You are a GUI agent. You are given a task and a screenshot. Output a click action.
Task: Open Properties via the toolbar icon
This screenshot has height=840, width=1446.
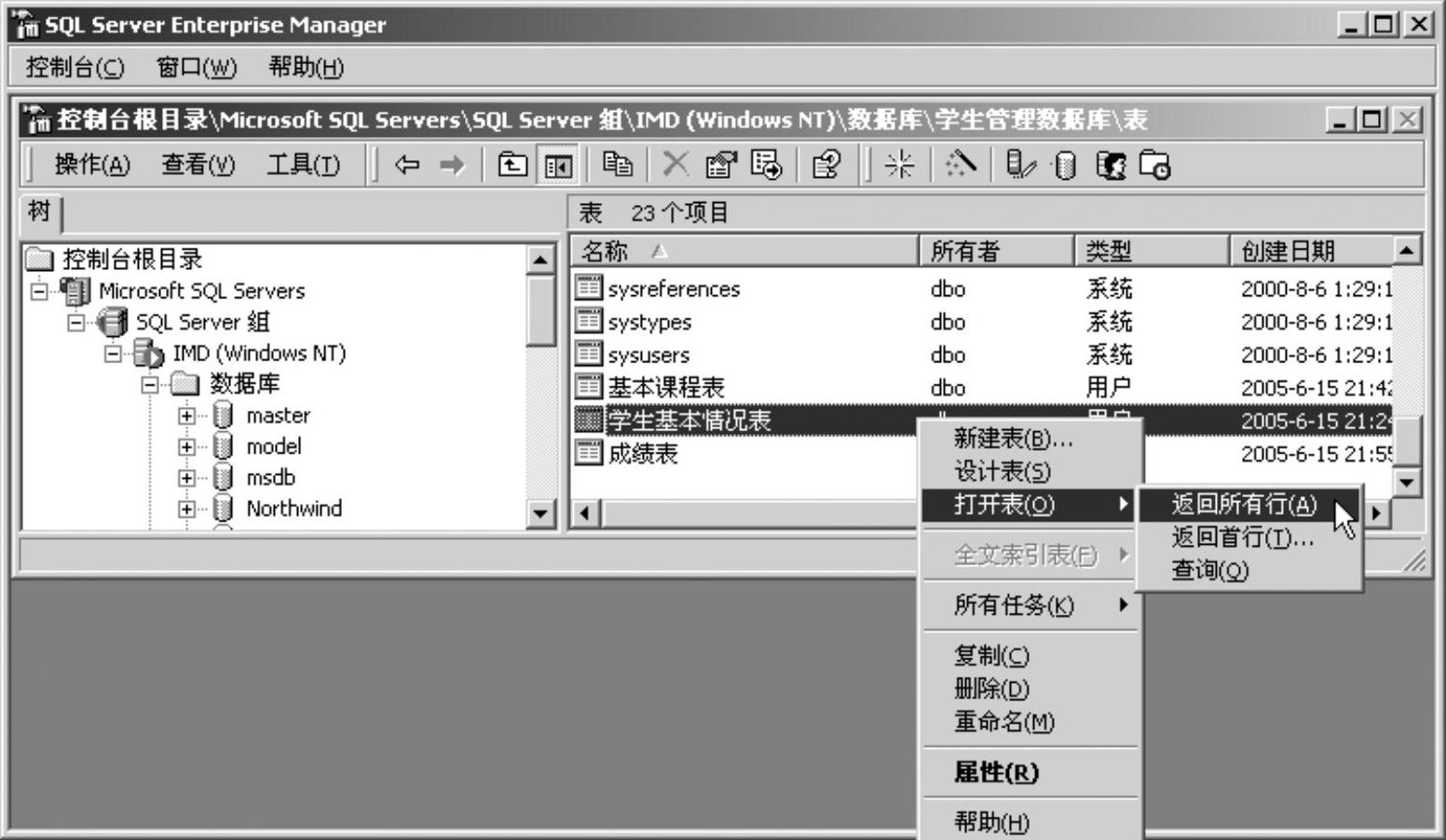(x=721, y=165)
